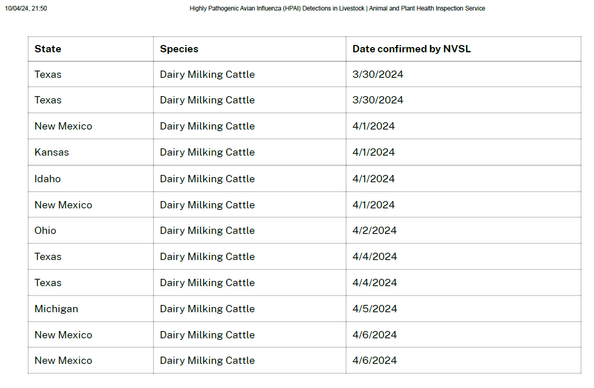Viewport: 594px width, 388px height.
Task: Click the State column header
Action: 91,49
